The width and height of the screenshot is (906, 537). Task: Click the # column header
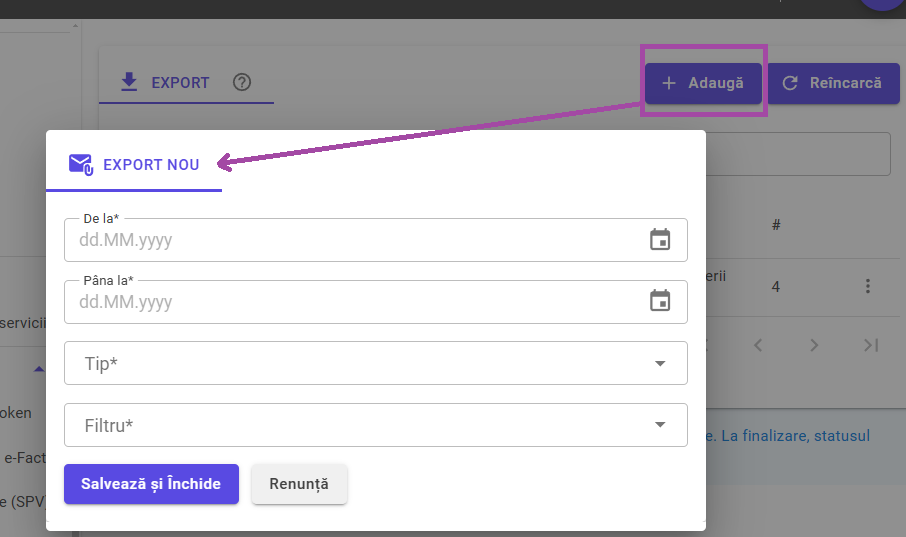(776, 225)
